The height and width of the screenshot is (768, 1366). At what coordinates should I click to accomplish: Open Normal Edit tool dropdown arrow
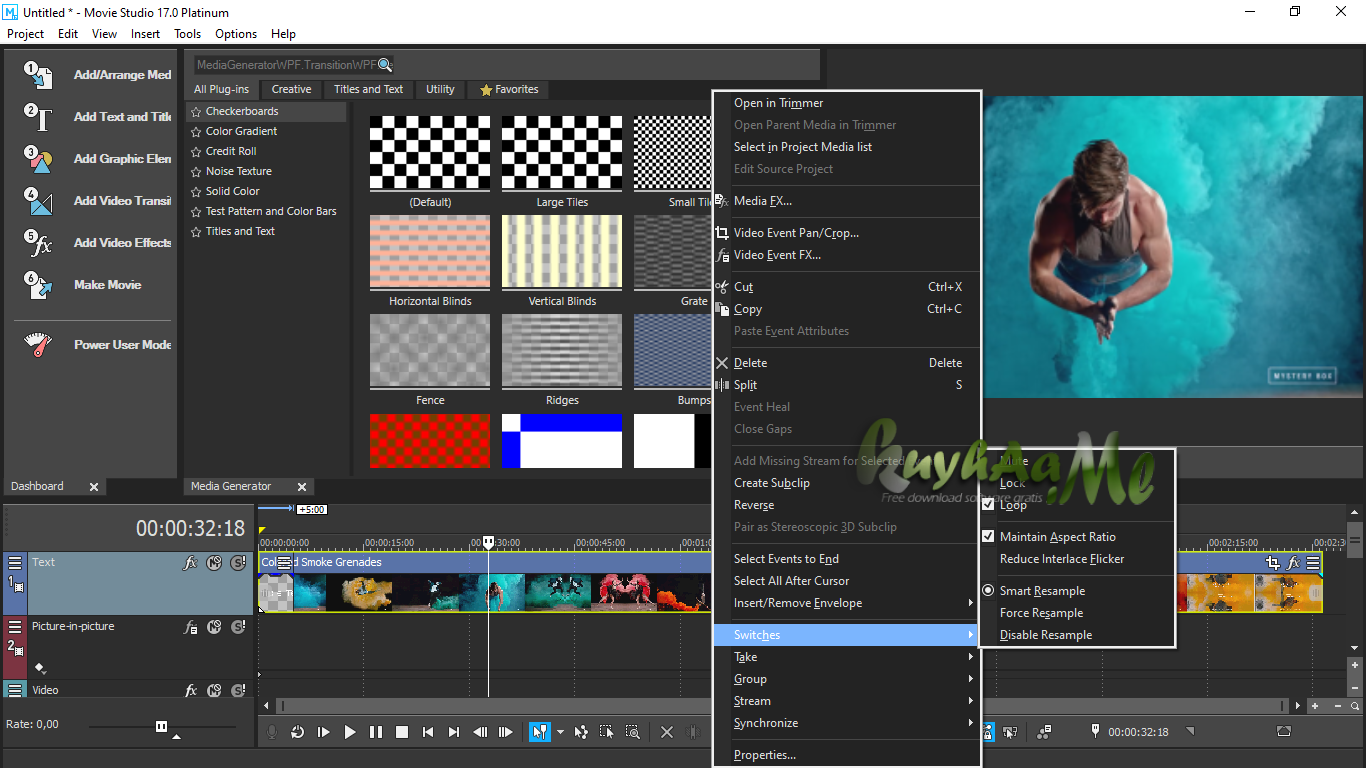[560, 732]
